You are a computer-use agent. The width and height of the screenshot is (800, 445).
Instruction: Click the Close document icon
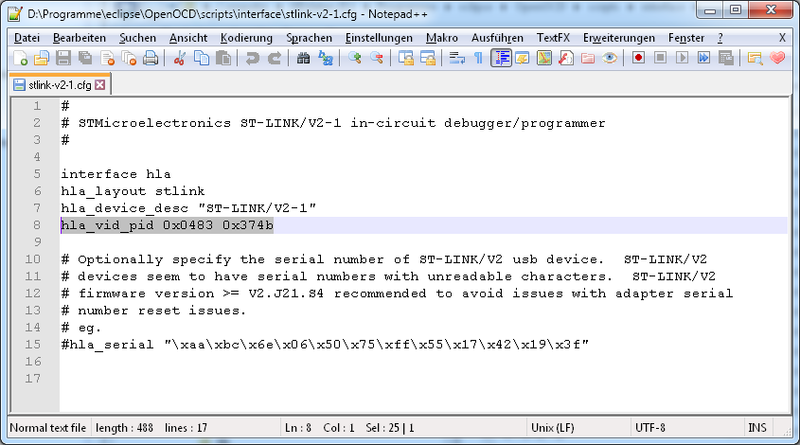pos(107,58)
